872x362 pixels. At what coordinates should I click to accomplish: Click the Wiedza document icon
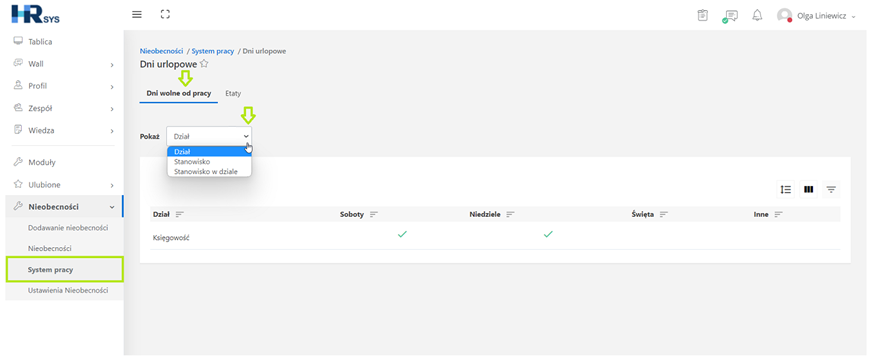(18, 130)
